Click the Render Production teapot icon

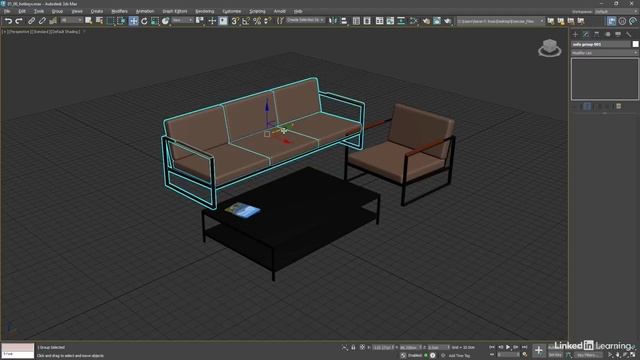tap(448, 21)
